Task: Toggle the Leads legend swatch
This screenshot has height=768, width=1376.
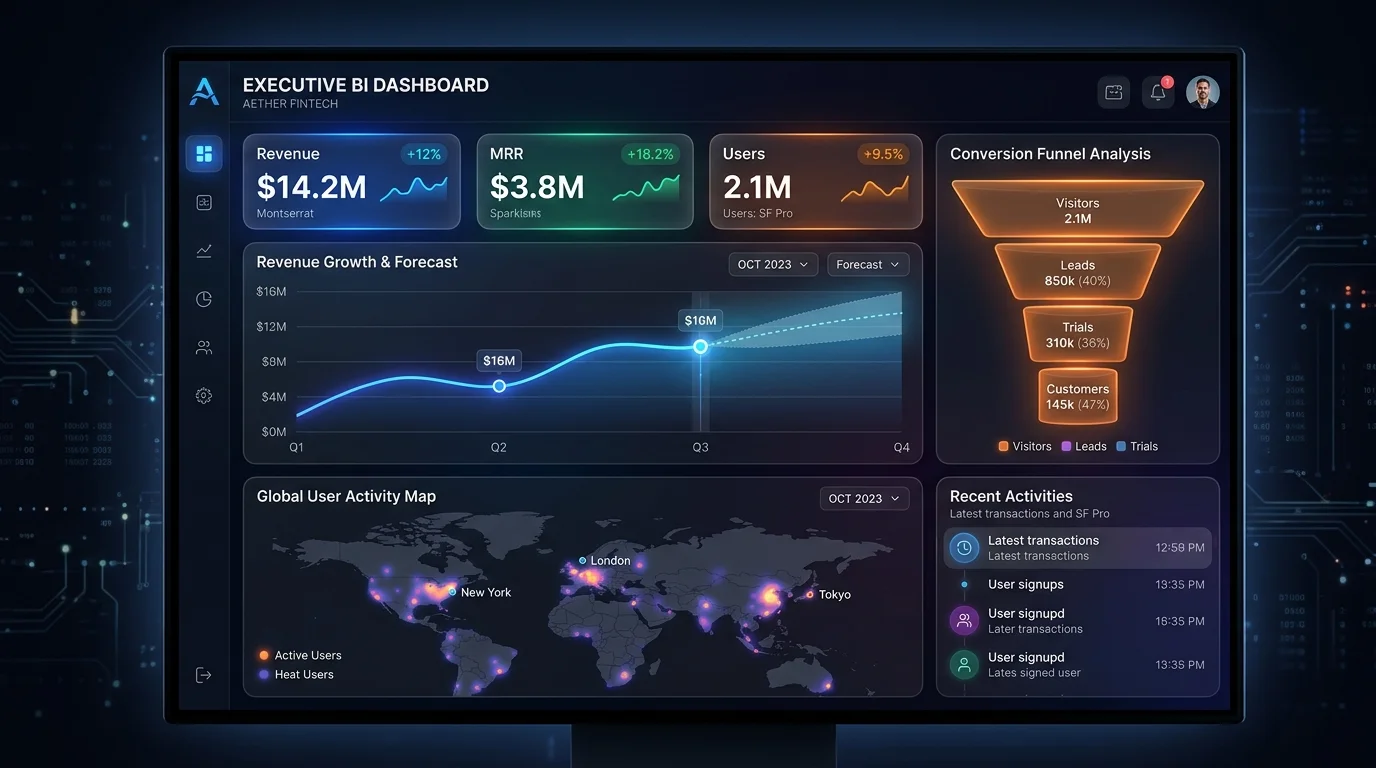Action: click(1066, 447)
